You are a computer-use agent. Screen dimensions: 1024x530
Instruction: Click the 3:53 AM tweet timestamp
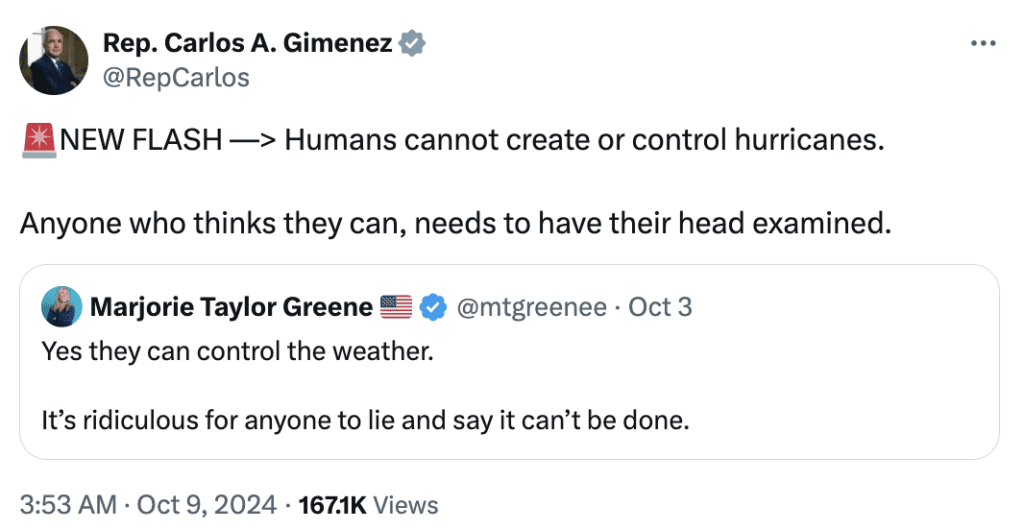(68, 504)
